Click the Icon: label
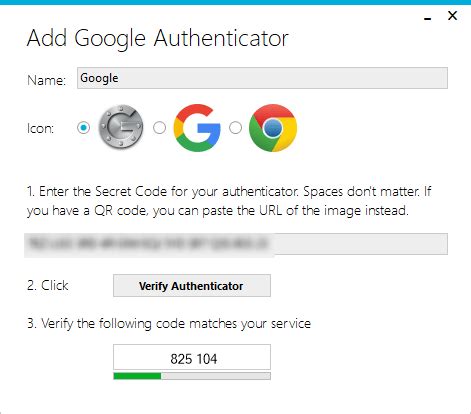Screen dimensions: 471x414 click(x=40, y=128)
